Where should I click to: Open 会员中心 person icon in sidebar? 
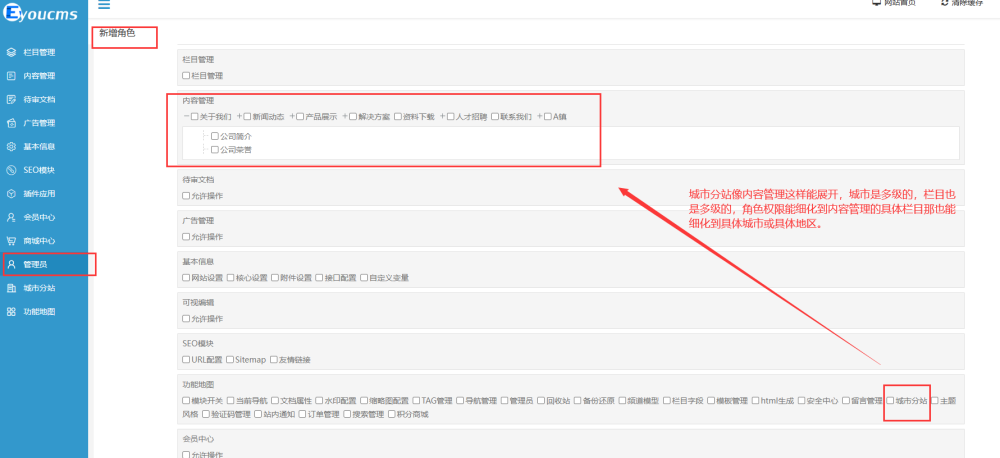11,218
